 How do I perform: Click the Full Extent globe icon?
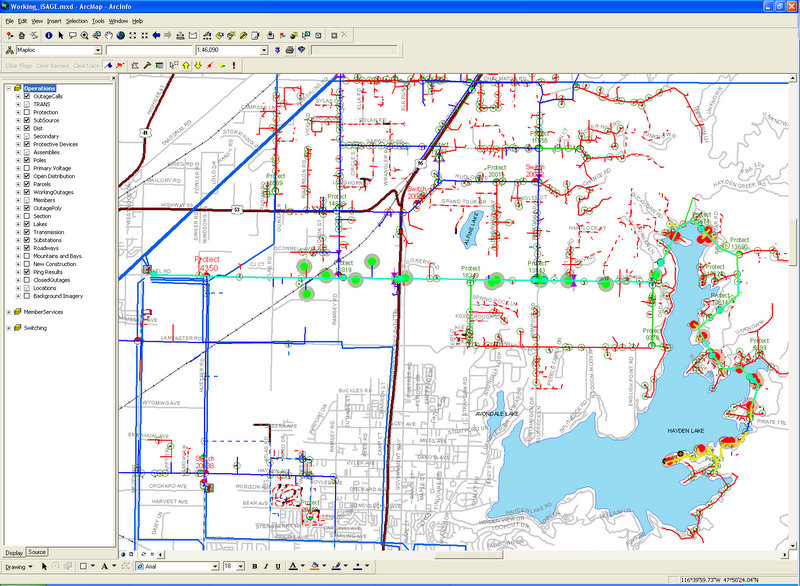pos(120,35)
